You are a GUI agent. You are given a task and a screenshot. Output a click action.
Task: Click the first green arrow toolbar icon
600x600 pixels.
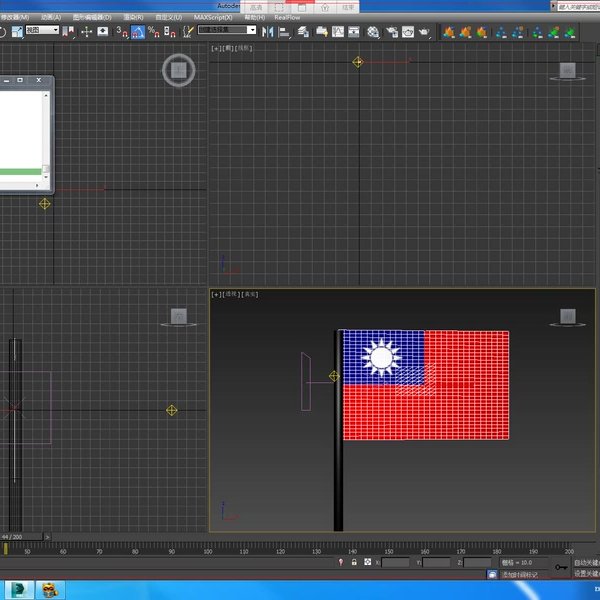(x=553, y=32)
